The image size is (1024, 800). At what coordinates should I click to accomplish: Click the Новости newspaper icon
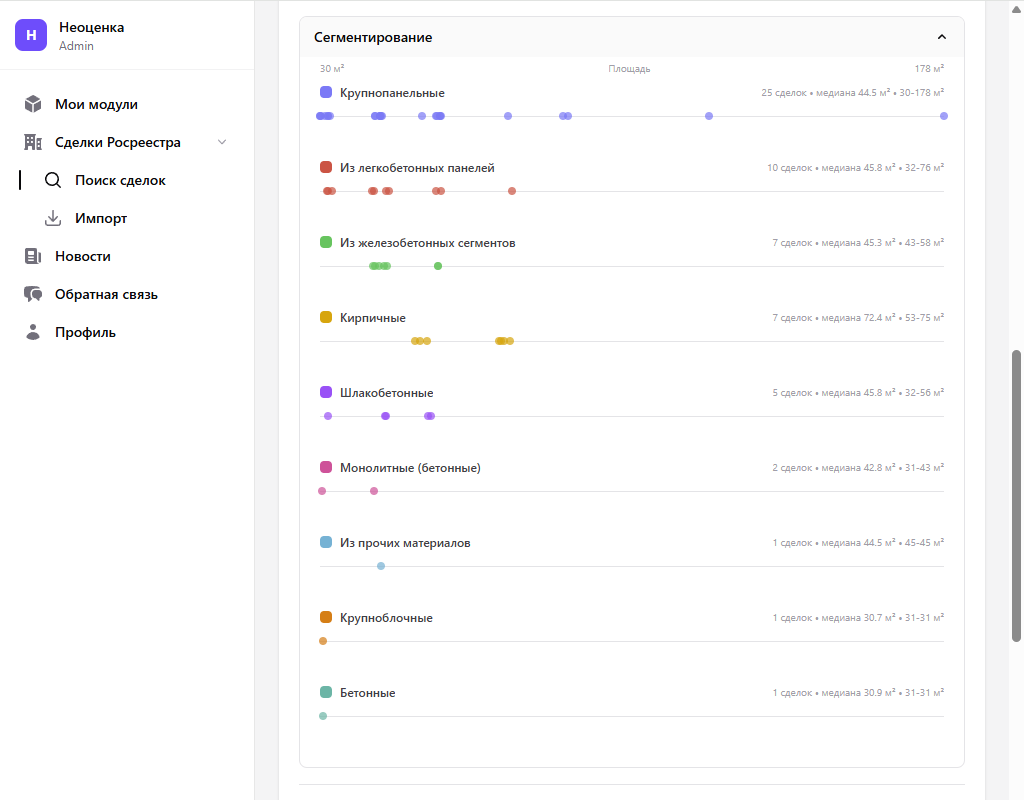pyautogui.click(x=33, y=256)
